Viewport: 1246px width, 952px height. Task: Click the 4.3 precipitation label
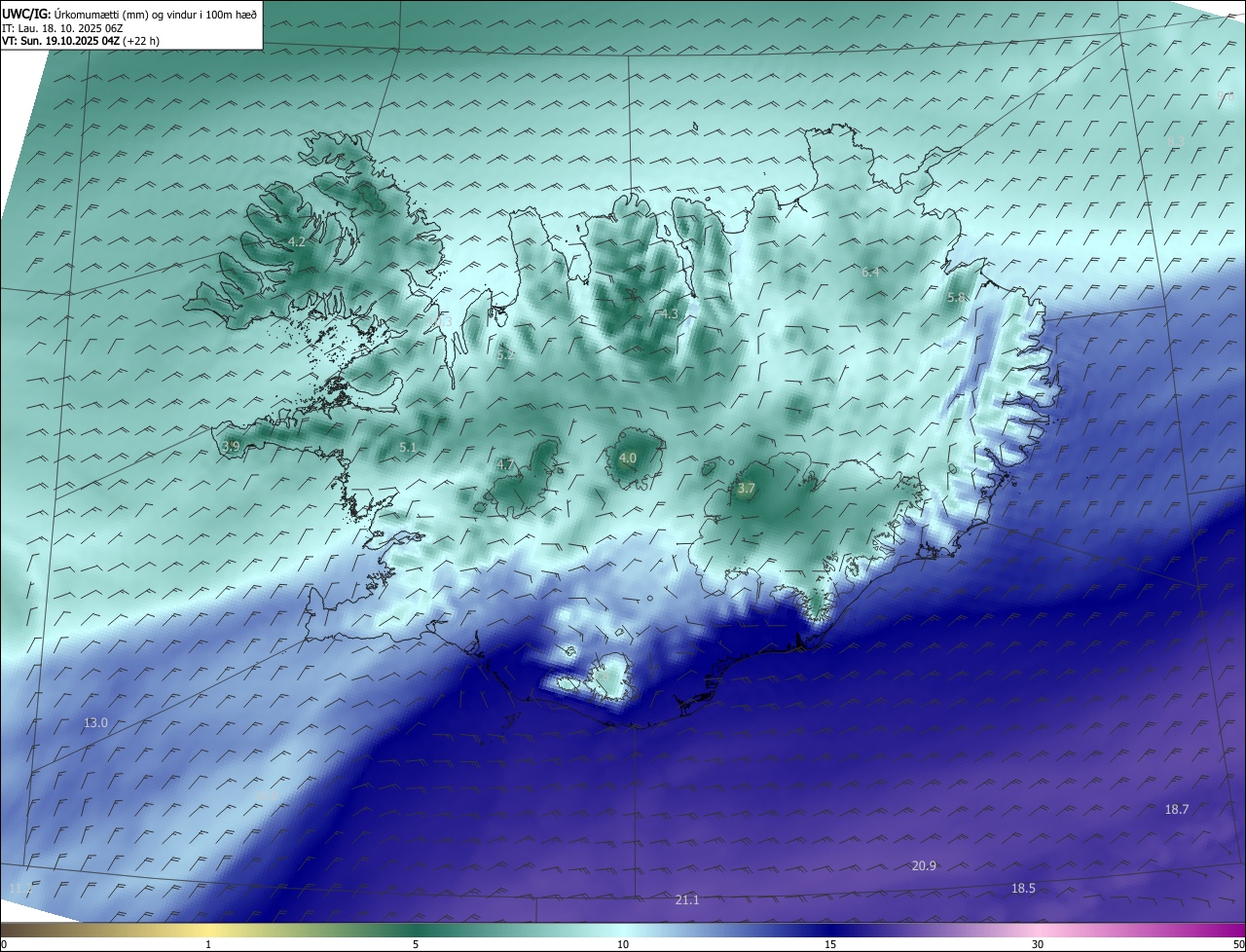click(670, 314)
